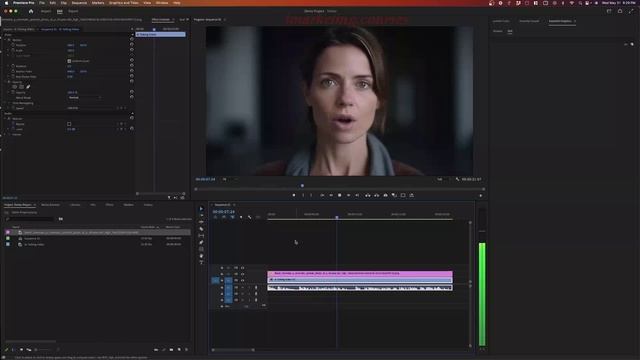Click Add Marker in the Program monitor

point(294,196)
